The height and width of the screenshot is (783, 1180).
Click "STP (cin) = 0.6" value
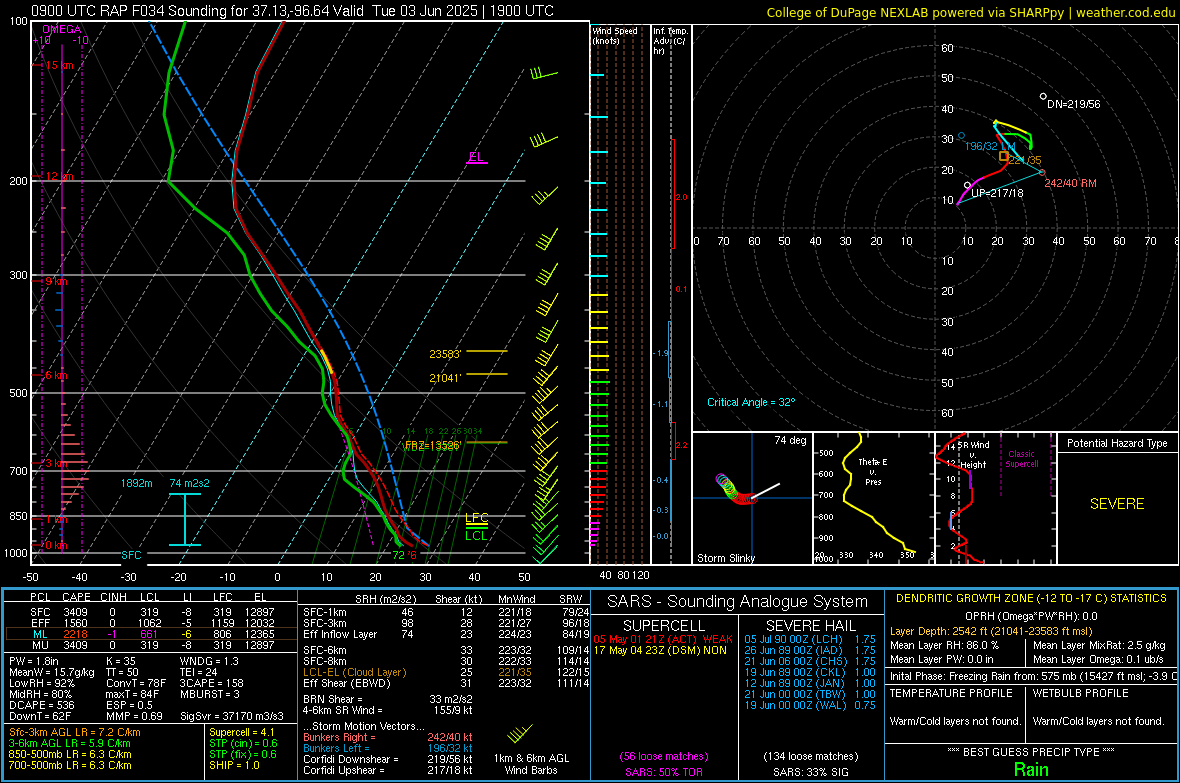click(243, 743)
